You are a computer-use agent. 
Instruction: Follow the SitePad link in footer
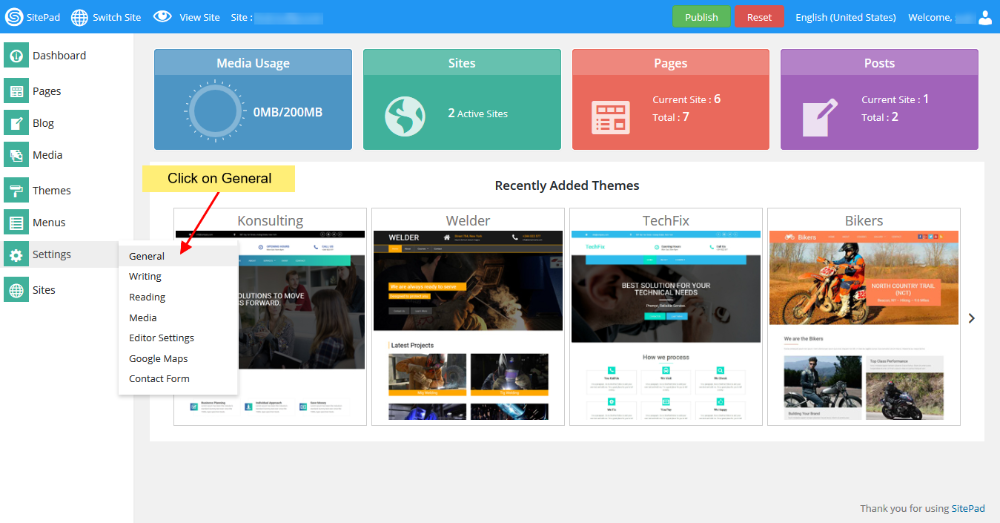(x=968, y=508)
